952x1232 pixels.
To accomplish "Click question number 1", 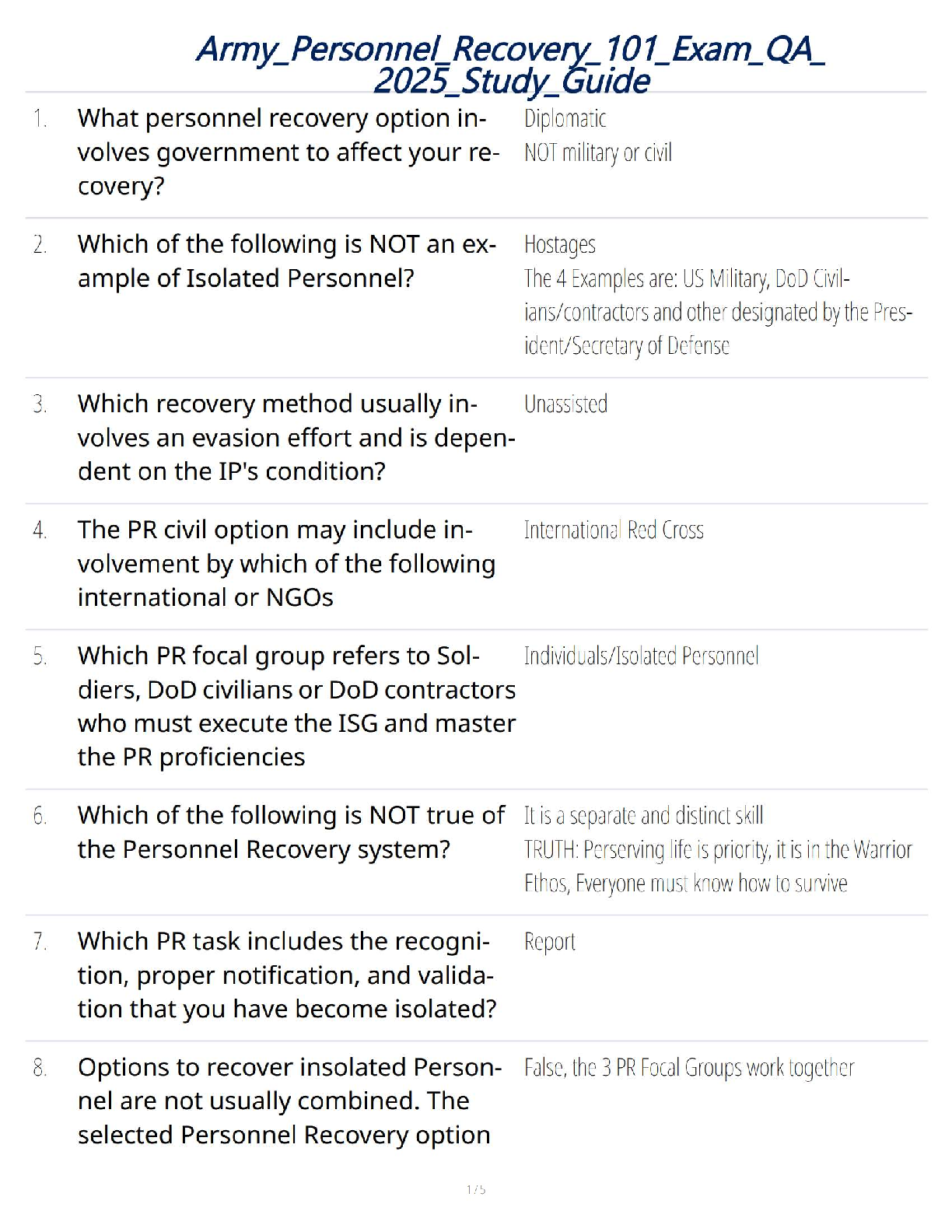I will point(40,119).
